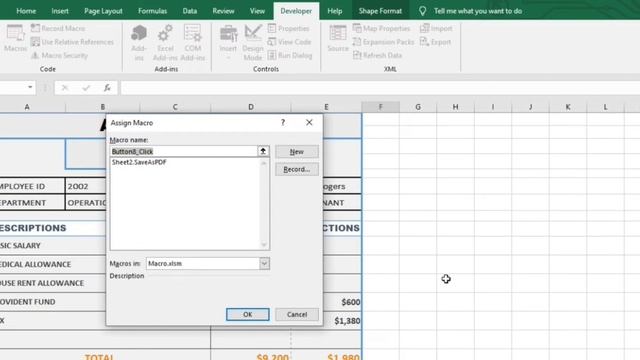Open Excel Add-ins
Image resolution: width=640 pixels, height=360 pixels.
pos(165,42)
